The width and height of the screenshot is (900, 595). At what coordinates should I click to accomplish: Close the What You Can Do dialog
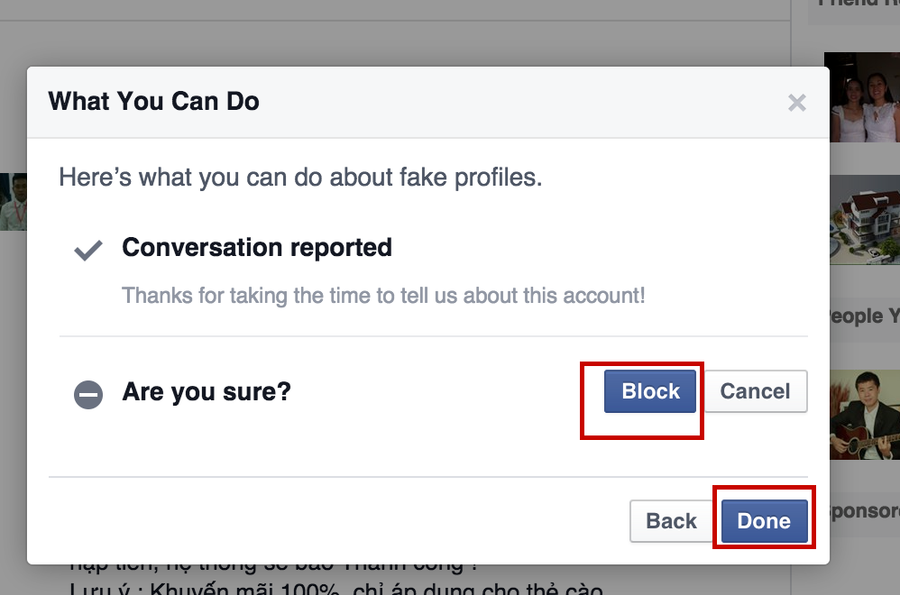tap(797, 102)
